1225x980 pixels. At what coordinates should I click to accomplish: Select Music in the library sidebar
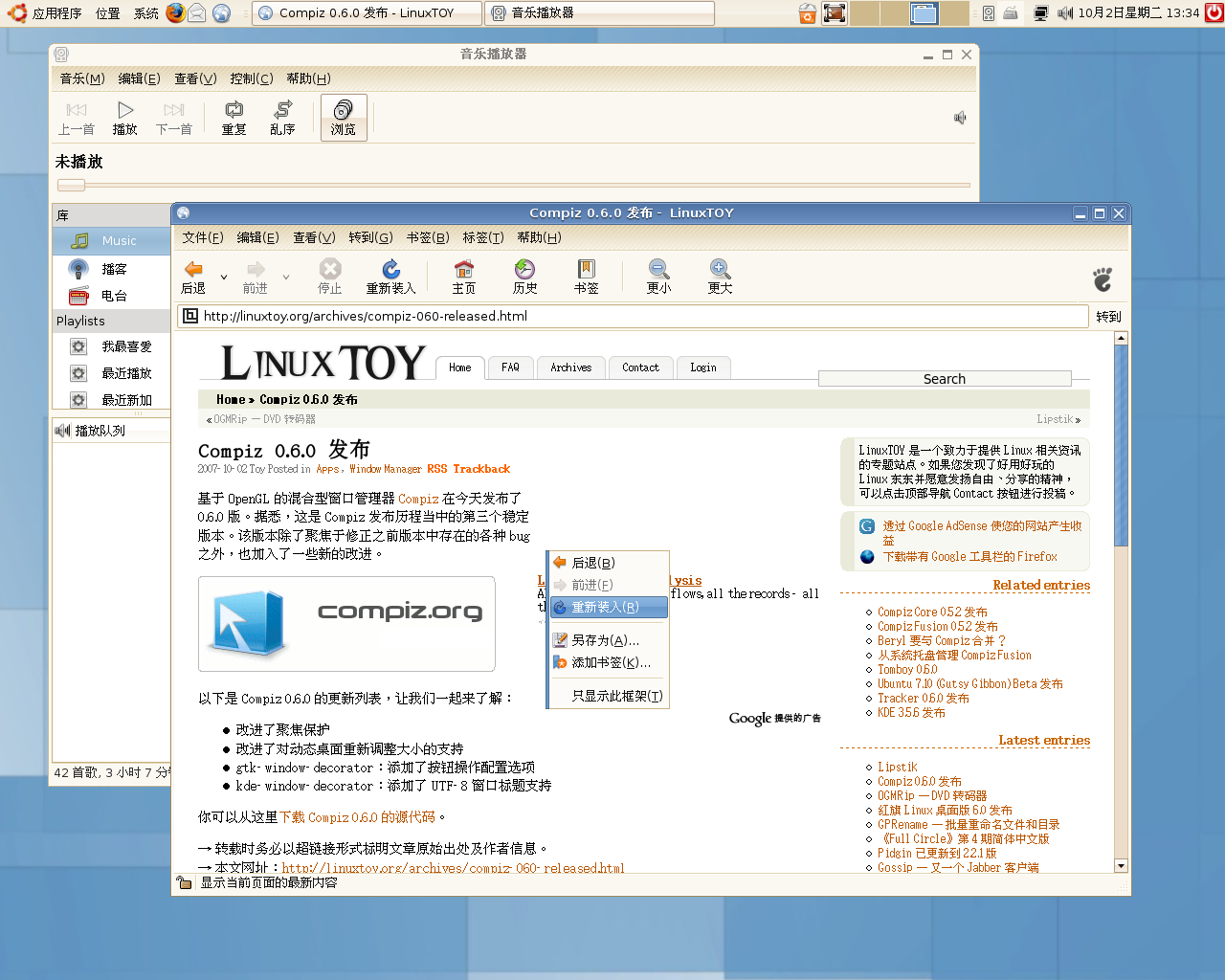(x=111, y=241)
